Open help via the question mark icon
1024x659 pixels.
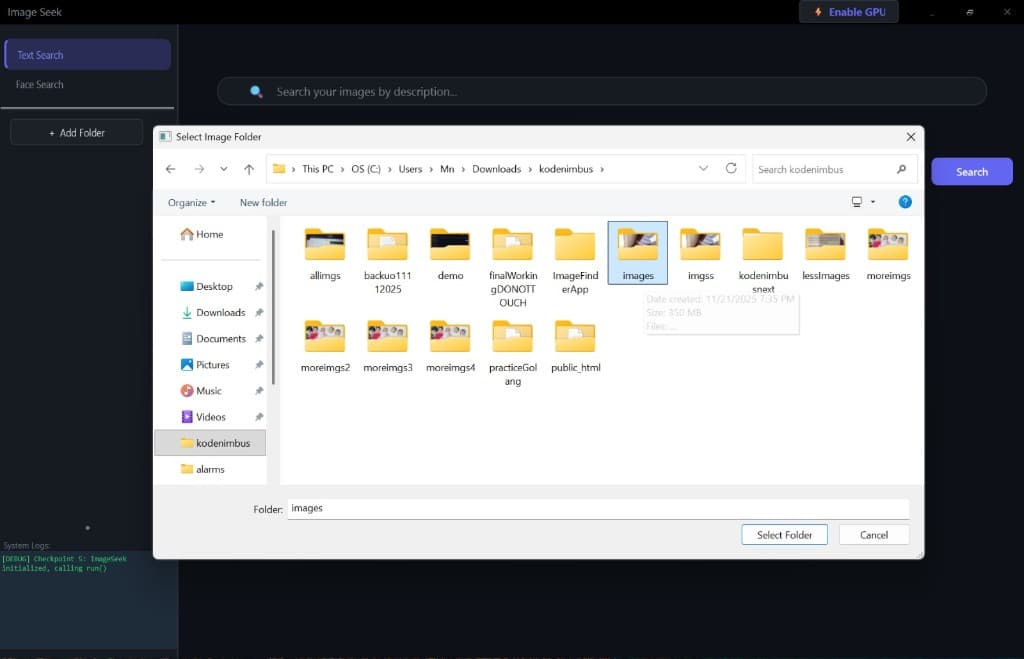click(905, 202)
